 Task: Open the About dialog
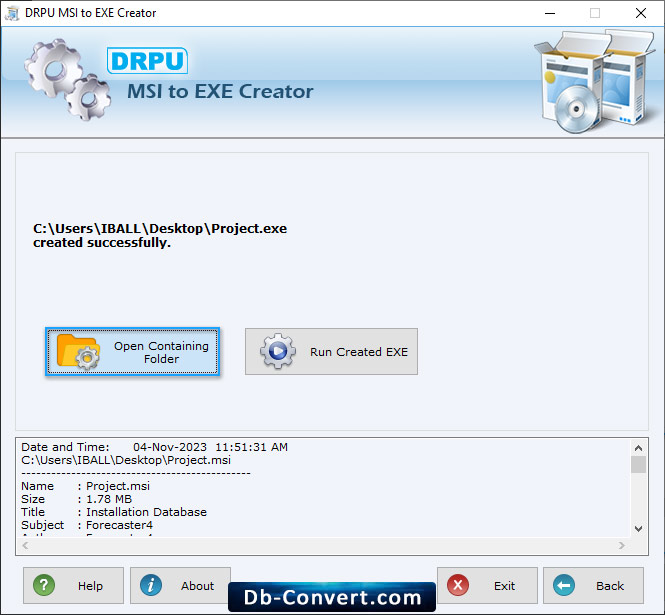[x=180, y=585]
